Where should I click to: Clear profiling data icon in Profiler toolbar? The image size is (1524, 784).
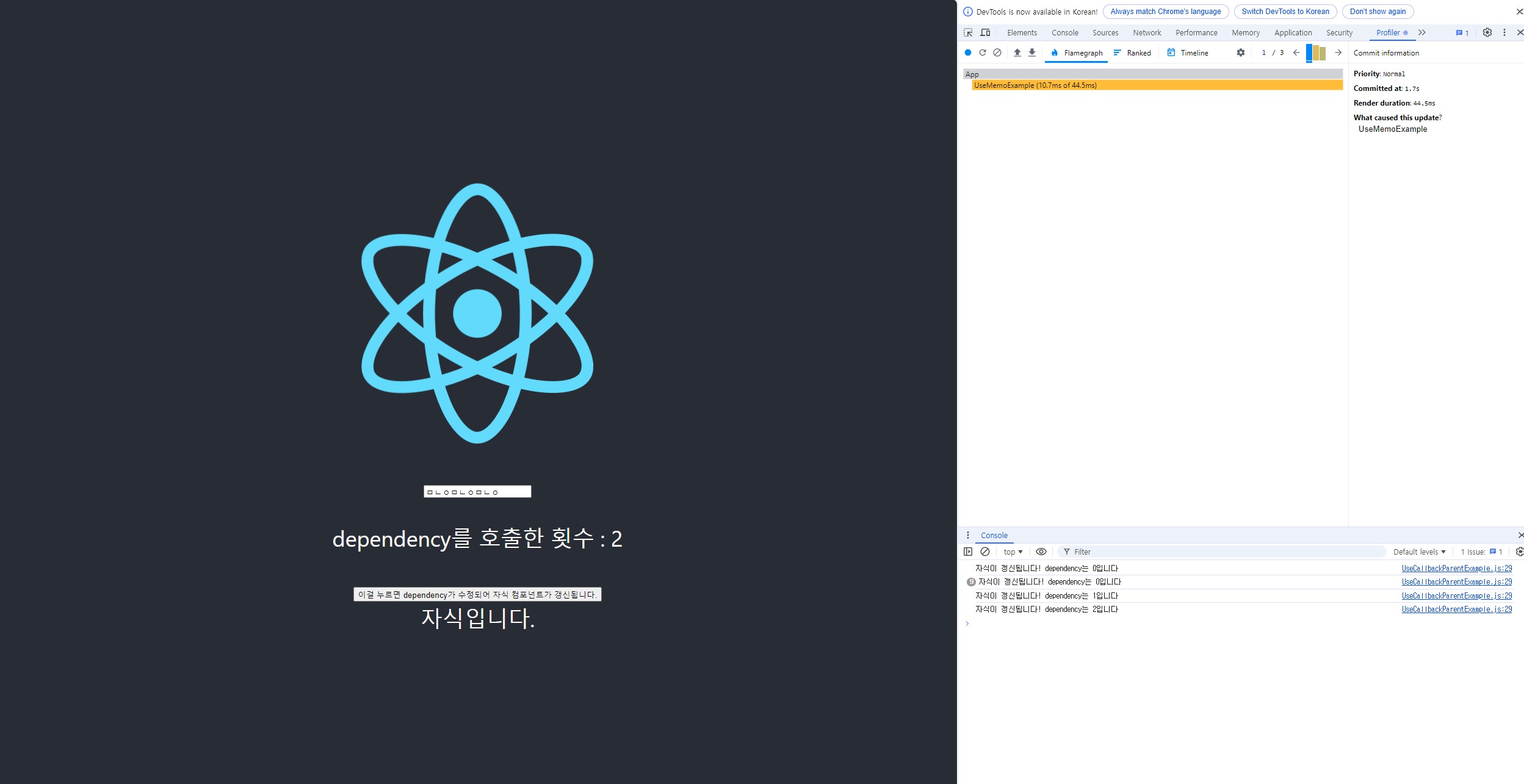[x=997, y=52]
